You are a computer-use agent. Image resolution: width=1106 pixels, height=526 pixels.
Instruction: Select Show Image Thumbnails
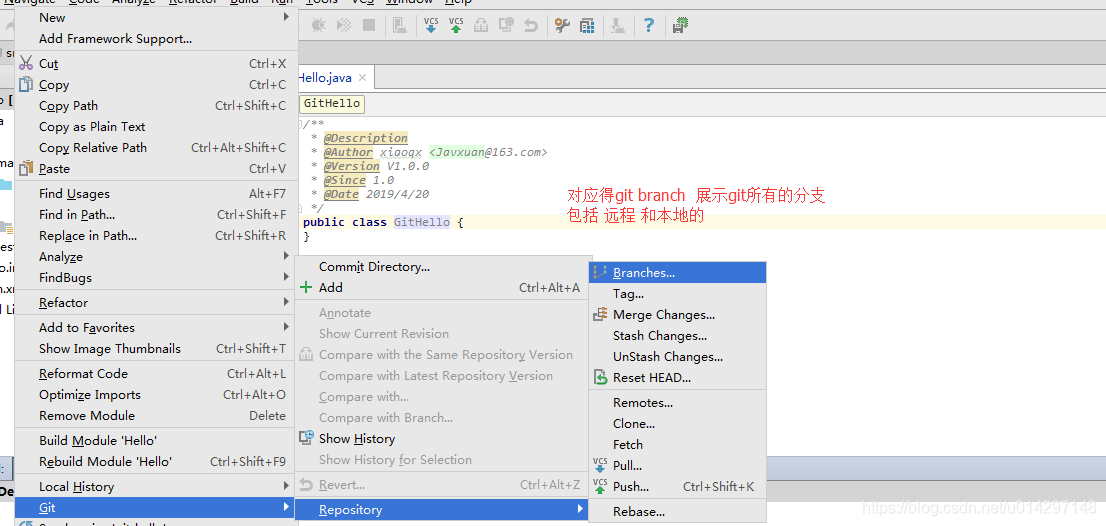coord(156,349)
